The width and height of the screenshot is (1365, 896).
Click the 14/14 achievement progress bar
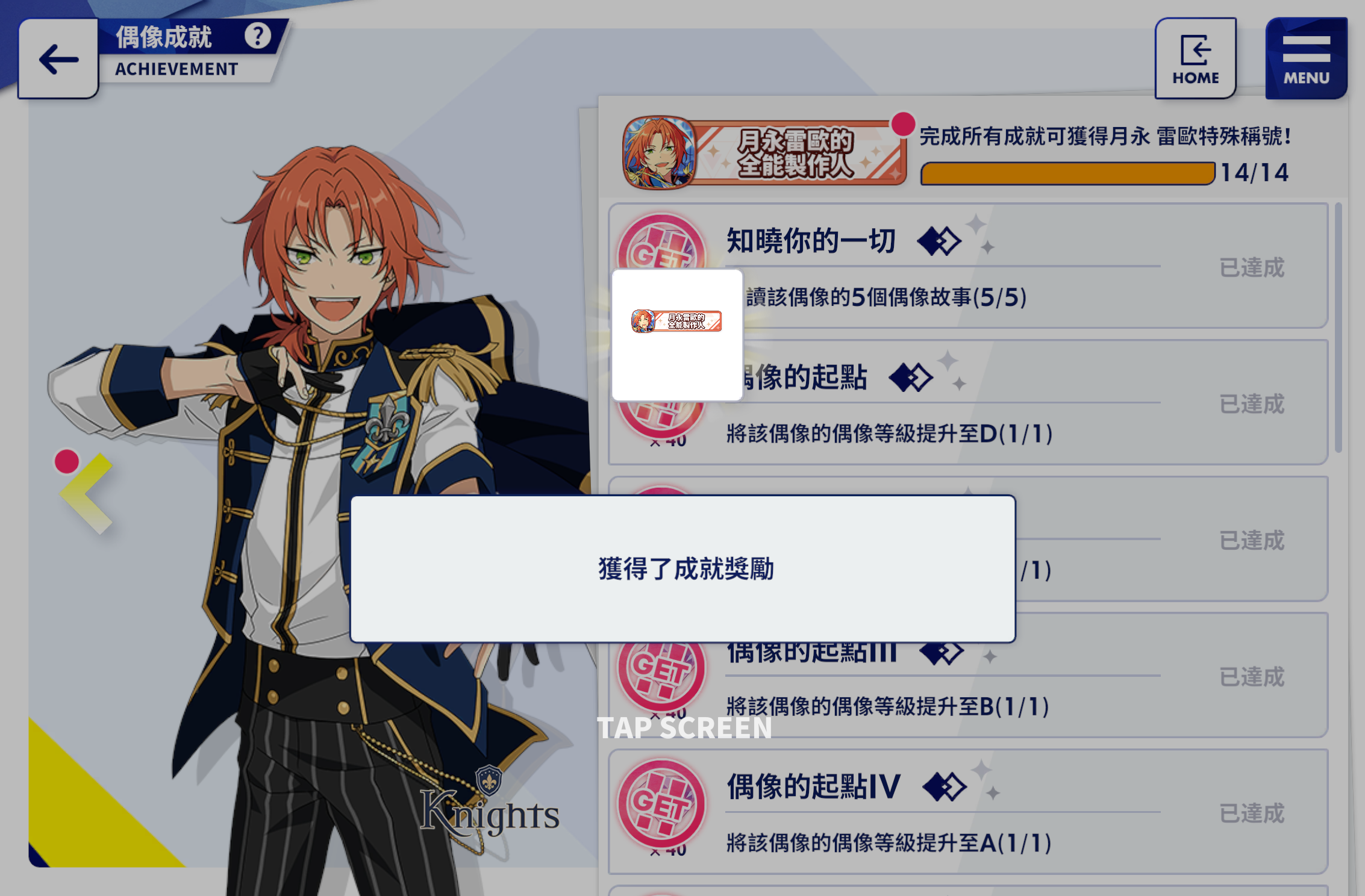(x=1067, y=173)
